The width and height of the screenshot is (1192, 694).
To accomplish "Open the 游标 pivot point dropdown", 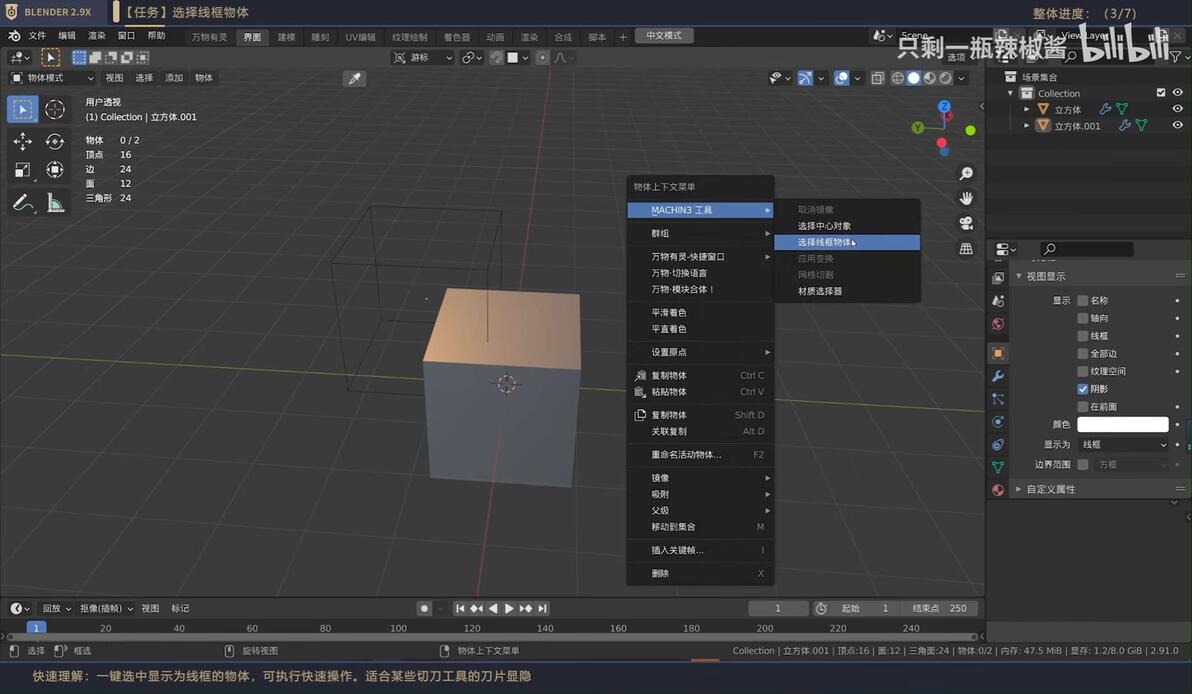I will (x=423, y=58).
